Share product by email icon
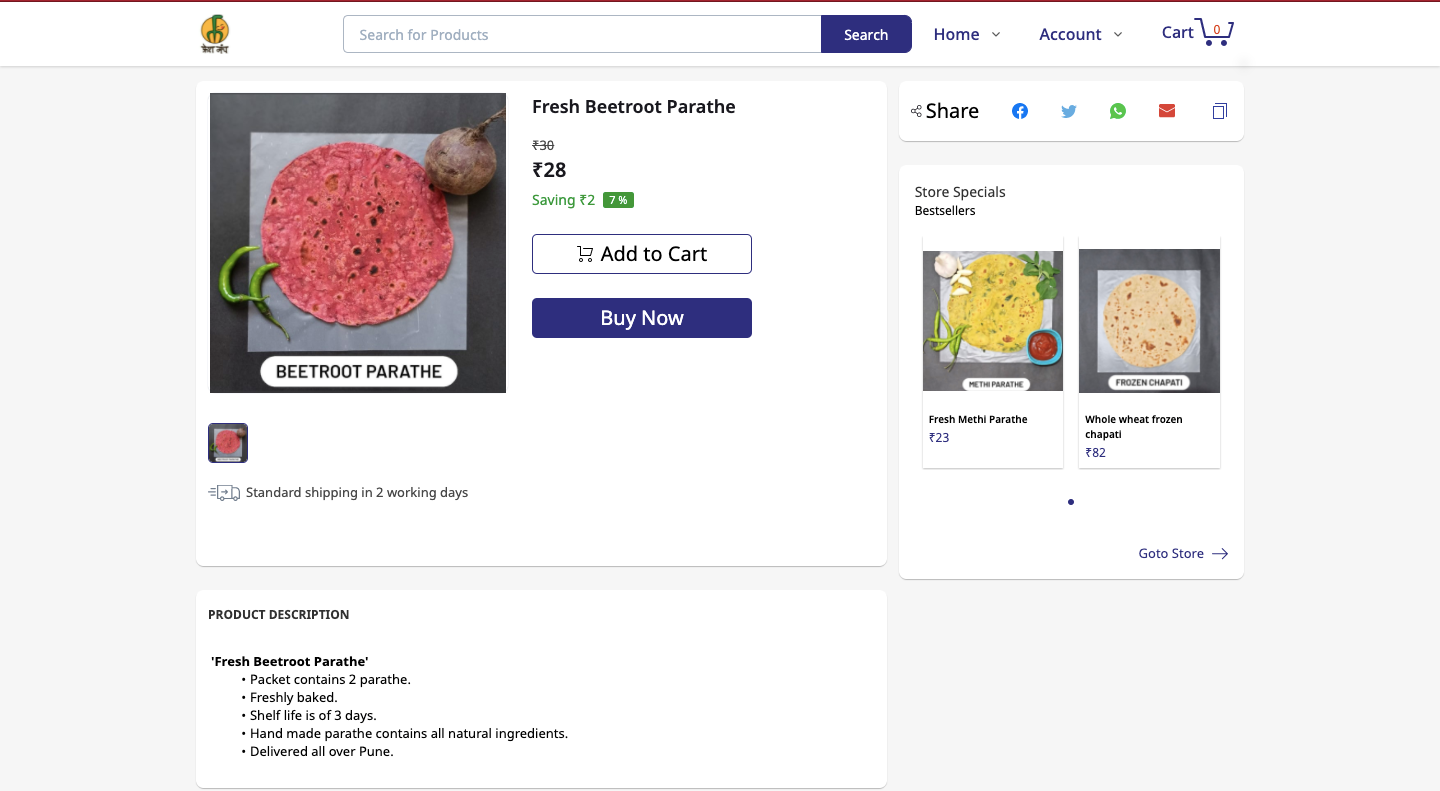This screenshot has height=791, width=1440. tap(1166, 111)
